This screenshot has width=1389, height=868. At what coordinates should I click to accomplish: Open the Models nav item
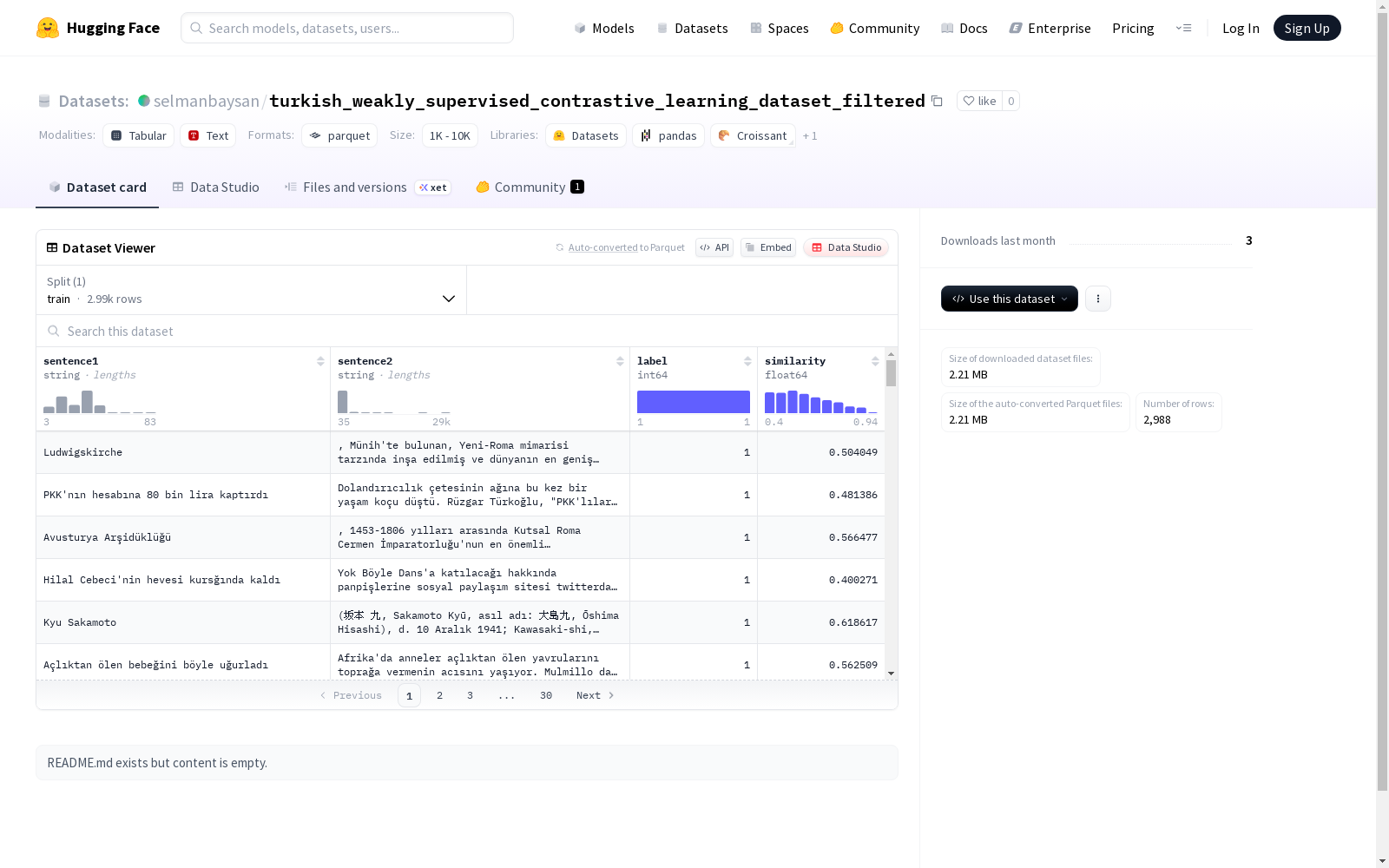click(604, 28)
